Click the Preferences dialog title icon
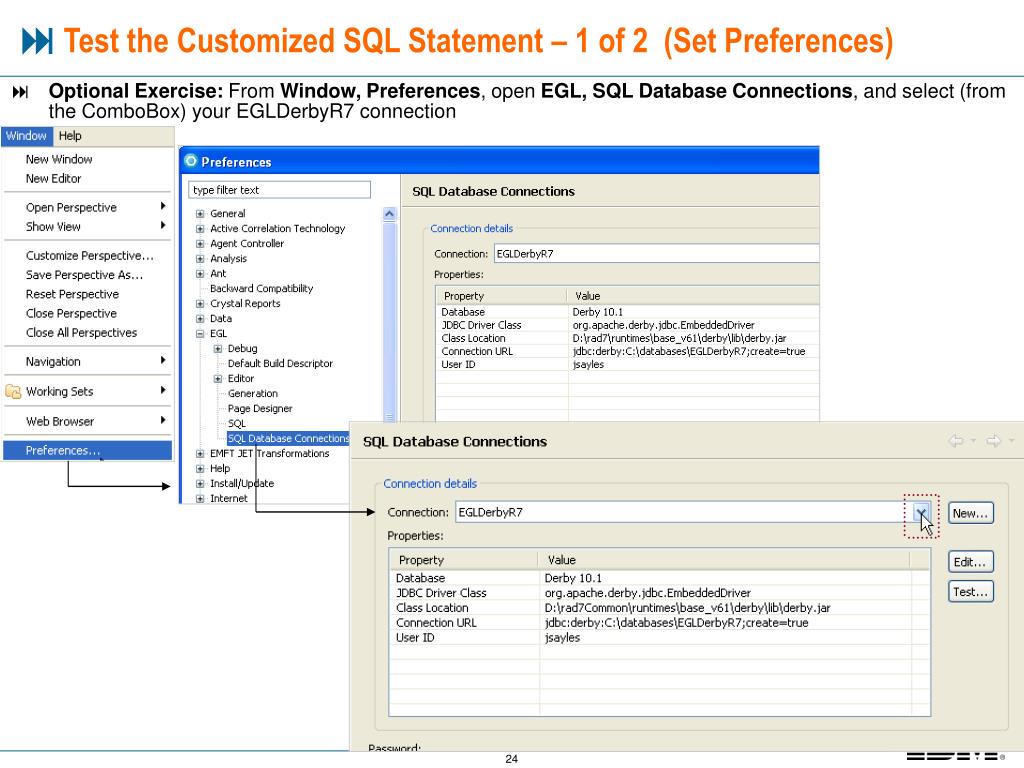1024x768 pixels. coord(191,162)
